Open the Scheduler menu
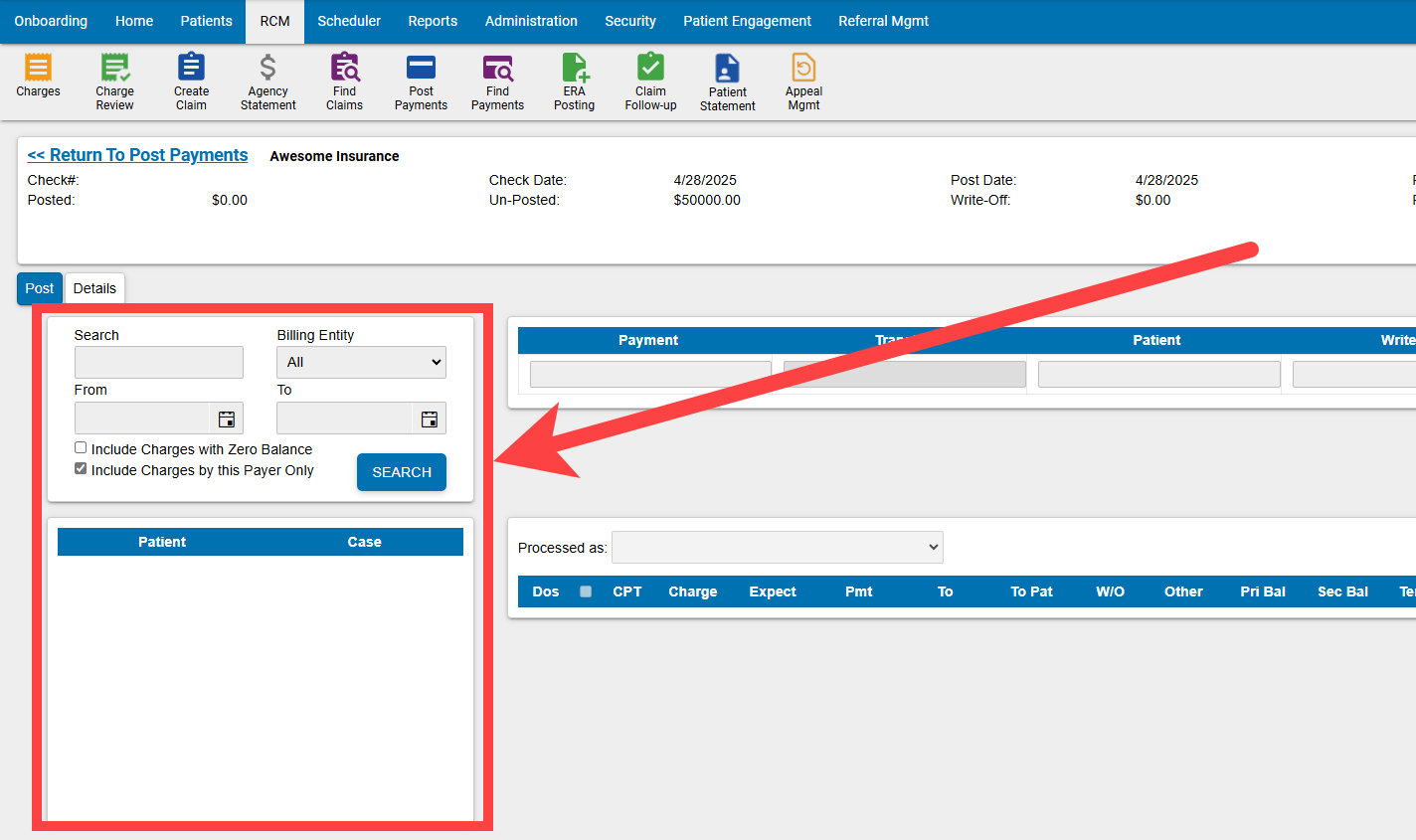Screen dimensions: 1416x840 click(x=349, y=21)
